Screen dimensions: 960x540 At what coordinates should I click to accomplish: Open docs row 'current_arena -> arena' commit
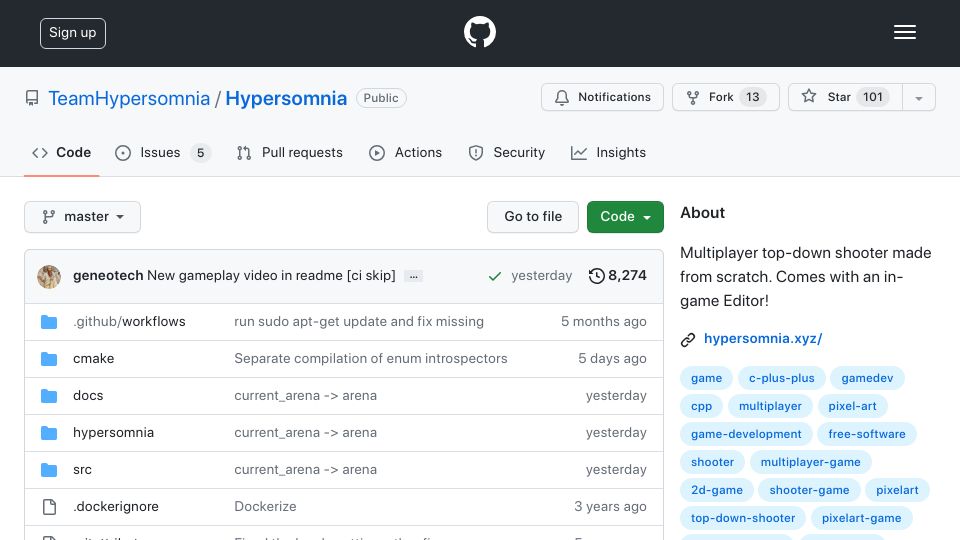306,396
